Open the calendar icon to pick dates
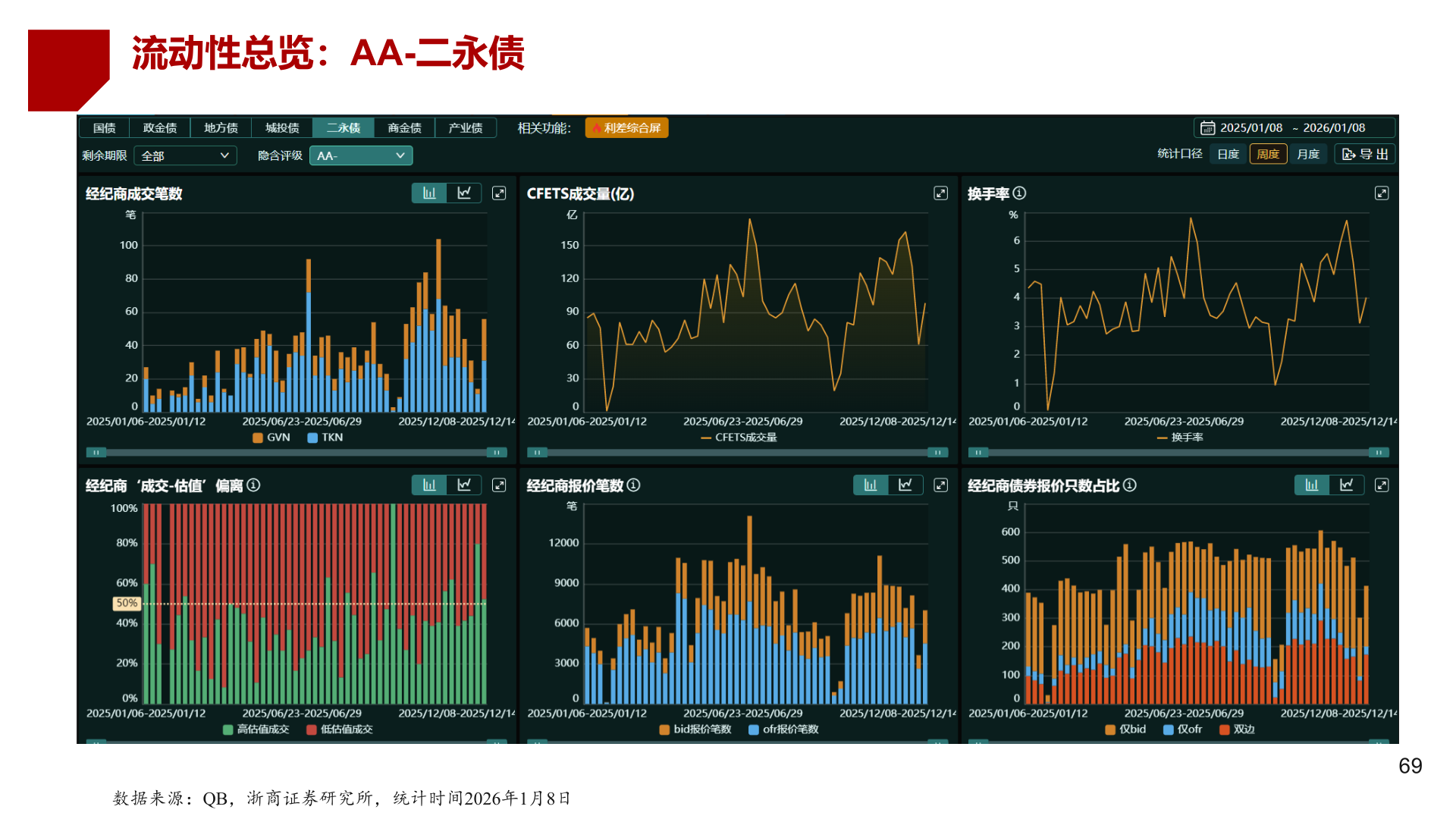This screenshot has height=819, width=1456. (x=1209, y=127)
